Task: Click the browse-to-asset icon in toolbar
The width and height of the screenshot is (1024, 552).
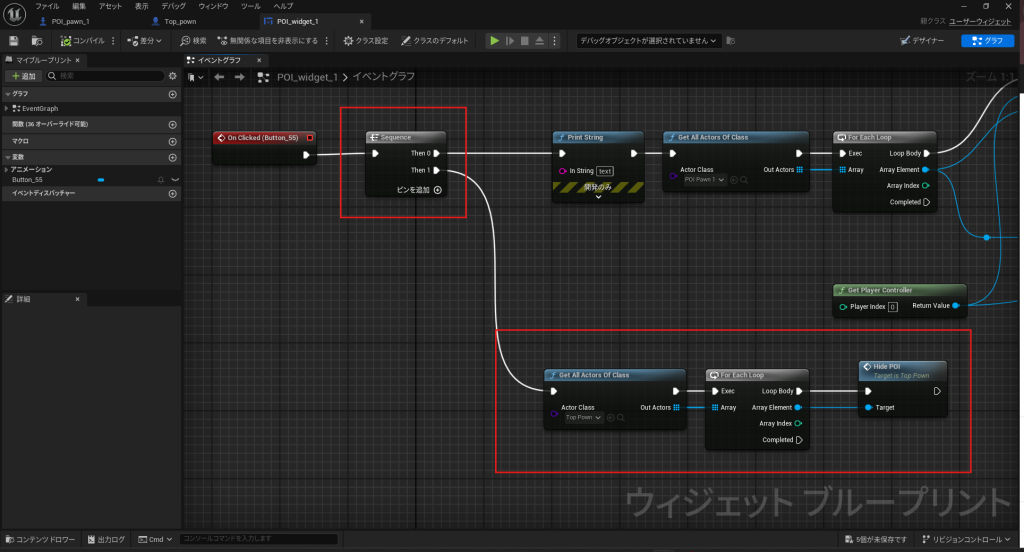Action: click(37, 41)
